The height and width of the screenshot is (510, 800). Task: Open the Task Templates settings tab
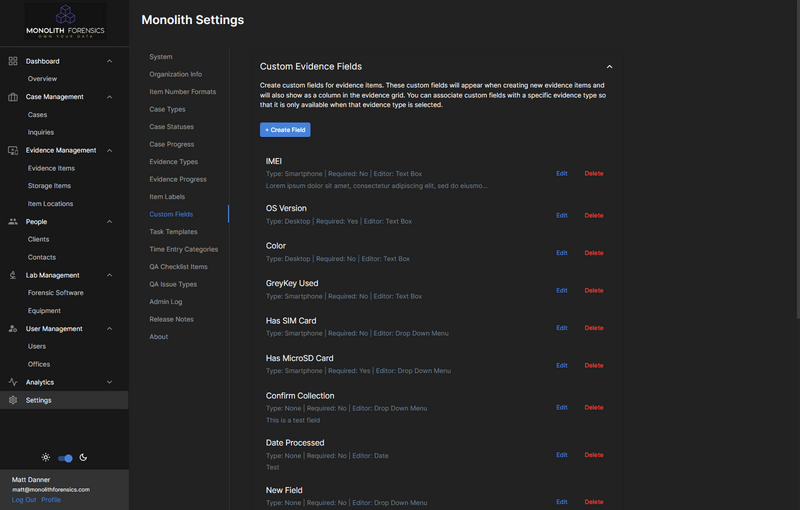[173, 232]
